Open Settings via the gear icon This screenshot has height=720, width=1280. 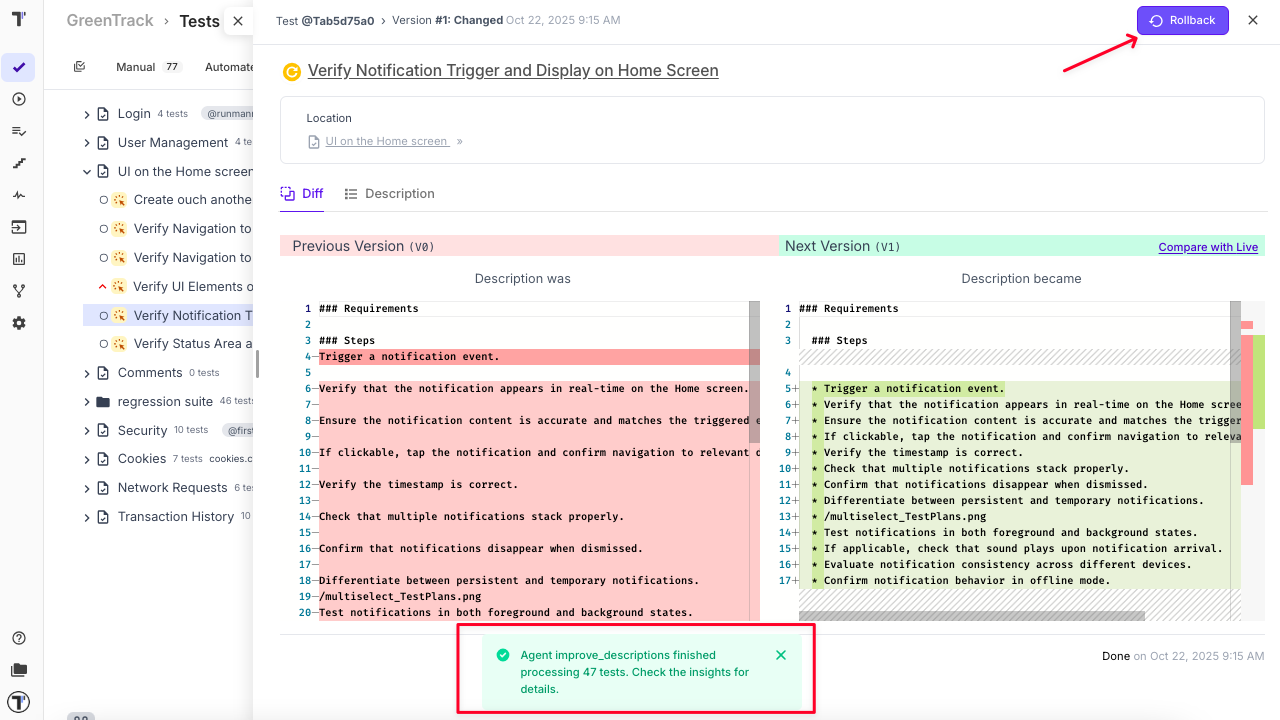[x=17, y=322]
